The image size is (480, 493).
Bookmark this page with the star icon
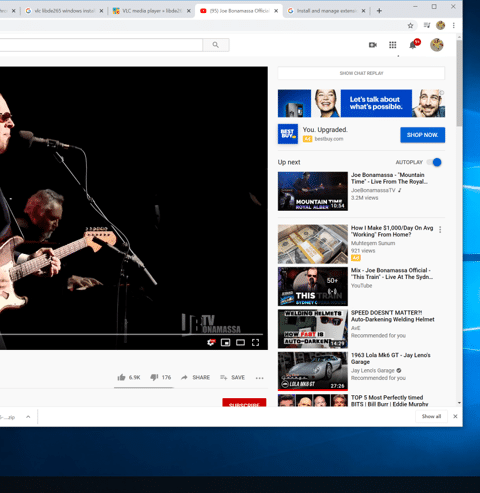click(x=410, y=25)
